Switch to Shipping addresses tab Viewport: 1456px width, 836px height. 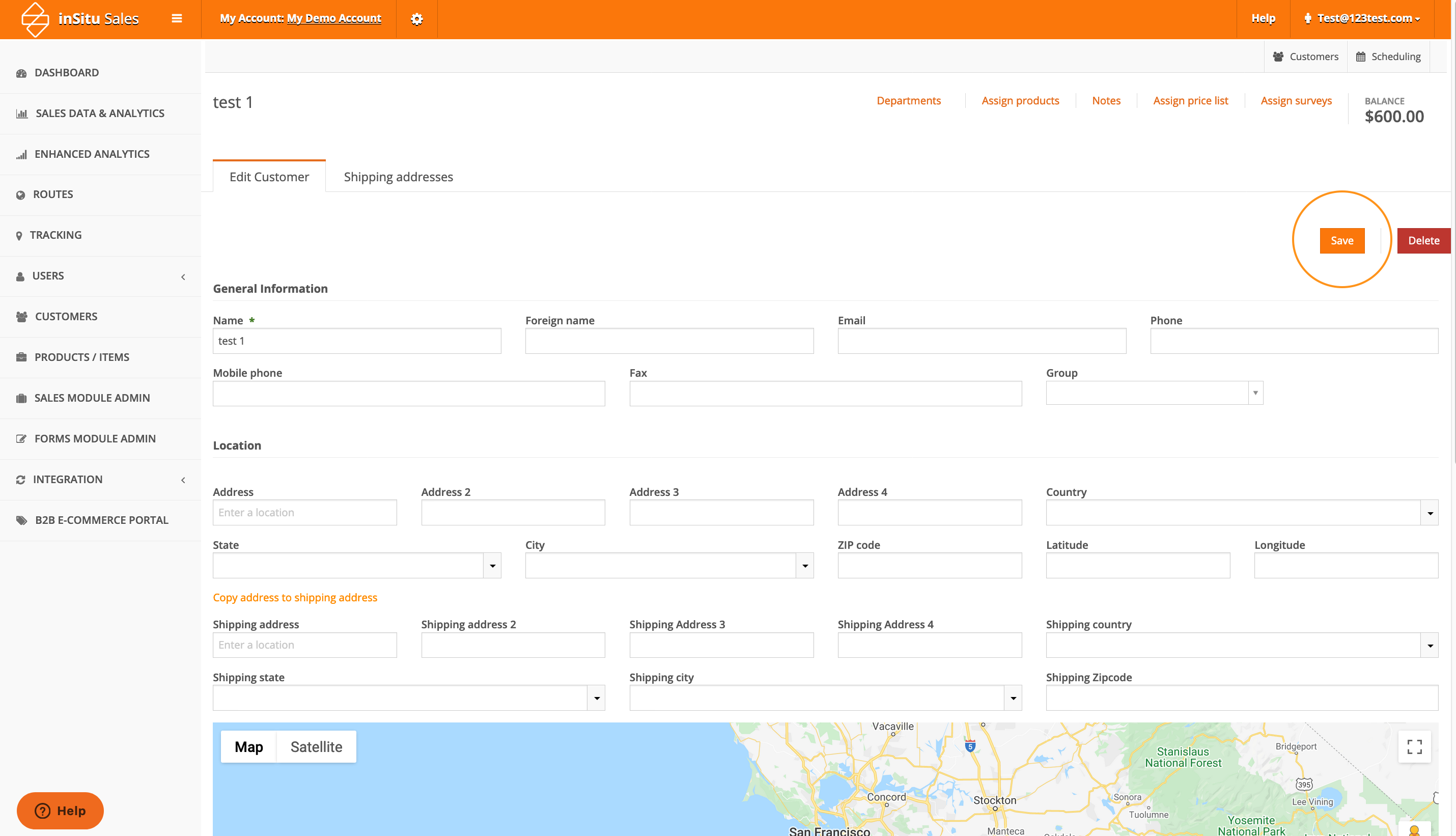(x=398, y=177)
